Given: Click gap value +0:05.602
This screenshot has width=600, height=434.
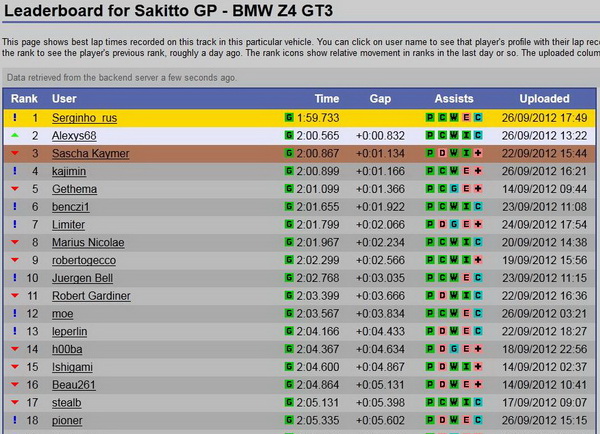Looking at the screenshot, I should (x=380, y=421).
